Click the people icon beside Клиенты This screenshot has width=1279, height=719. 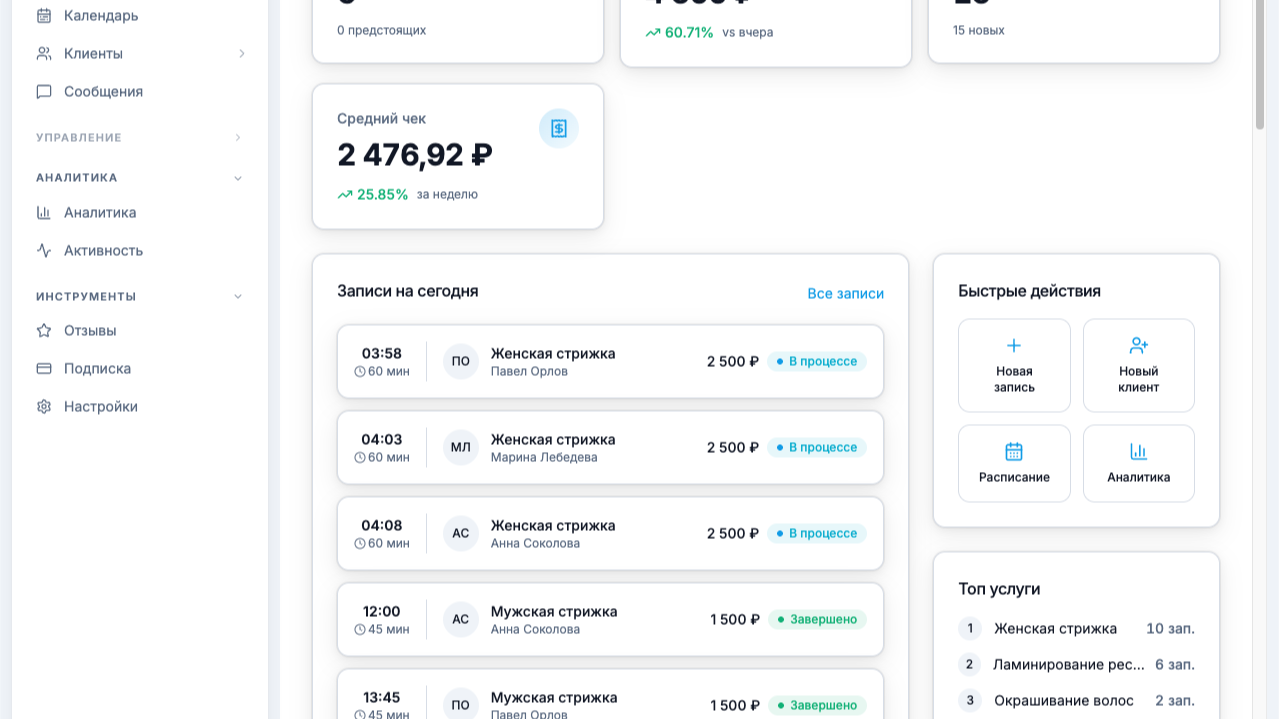44,53
